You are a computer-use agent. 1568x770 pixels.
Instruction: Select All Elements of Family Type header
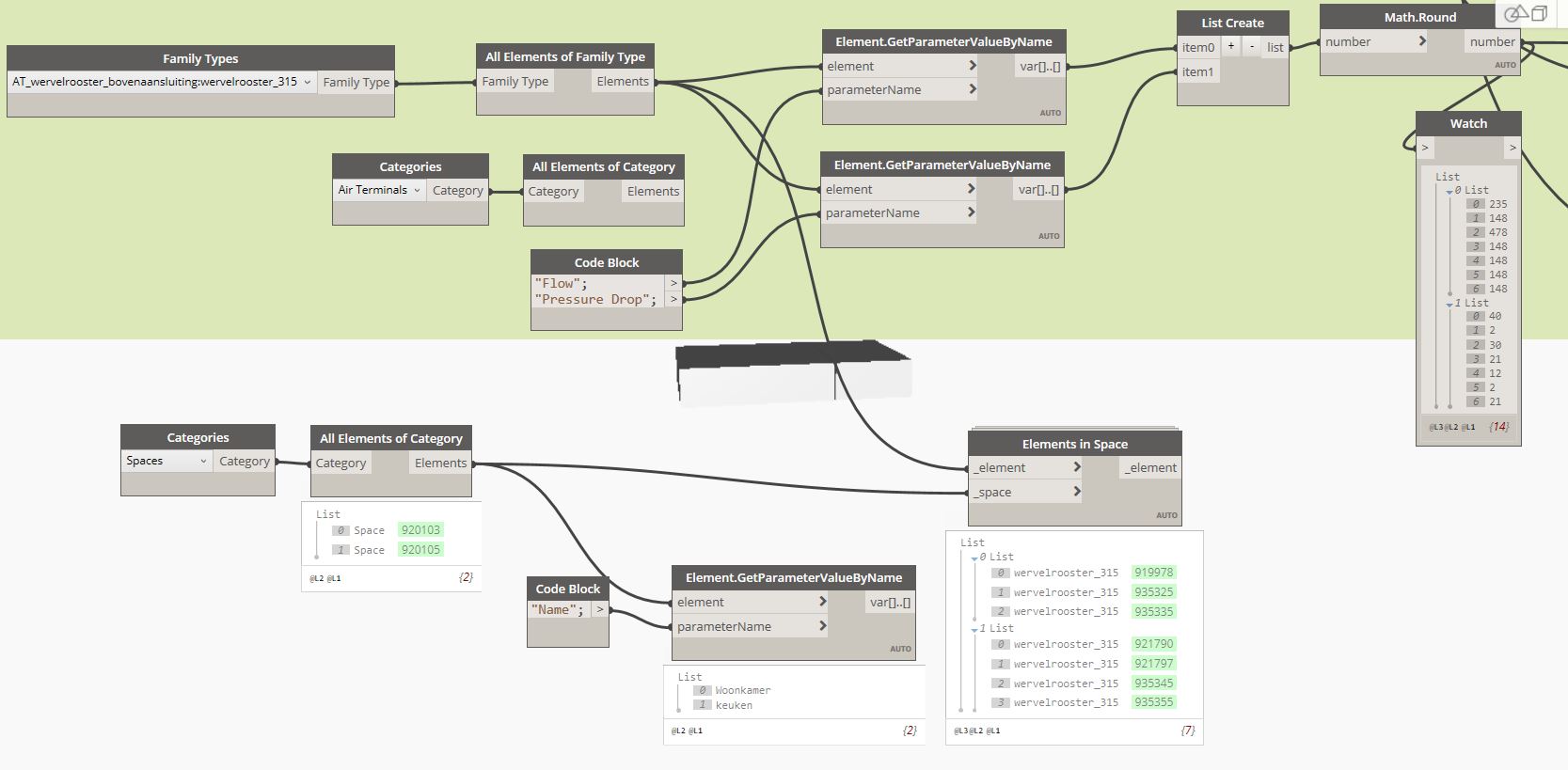[x=565, y=56]
